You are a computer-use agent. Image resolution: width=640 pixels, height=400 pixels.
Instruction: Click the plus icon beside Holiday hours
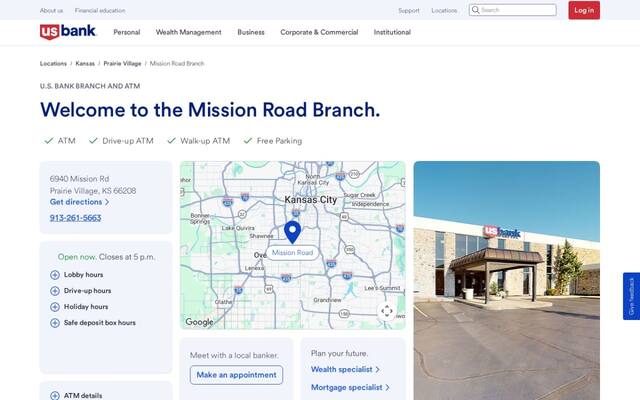(55, 307)
